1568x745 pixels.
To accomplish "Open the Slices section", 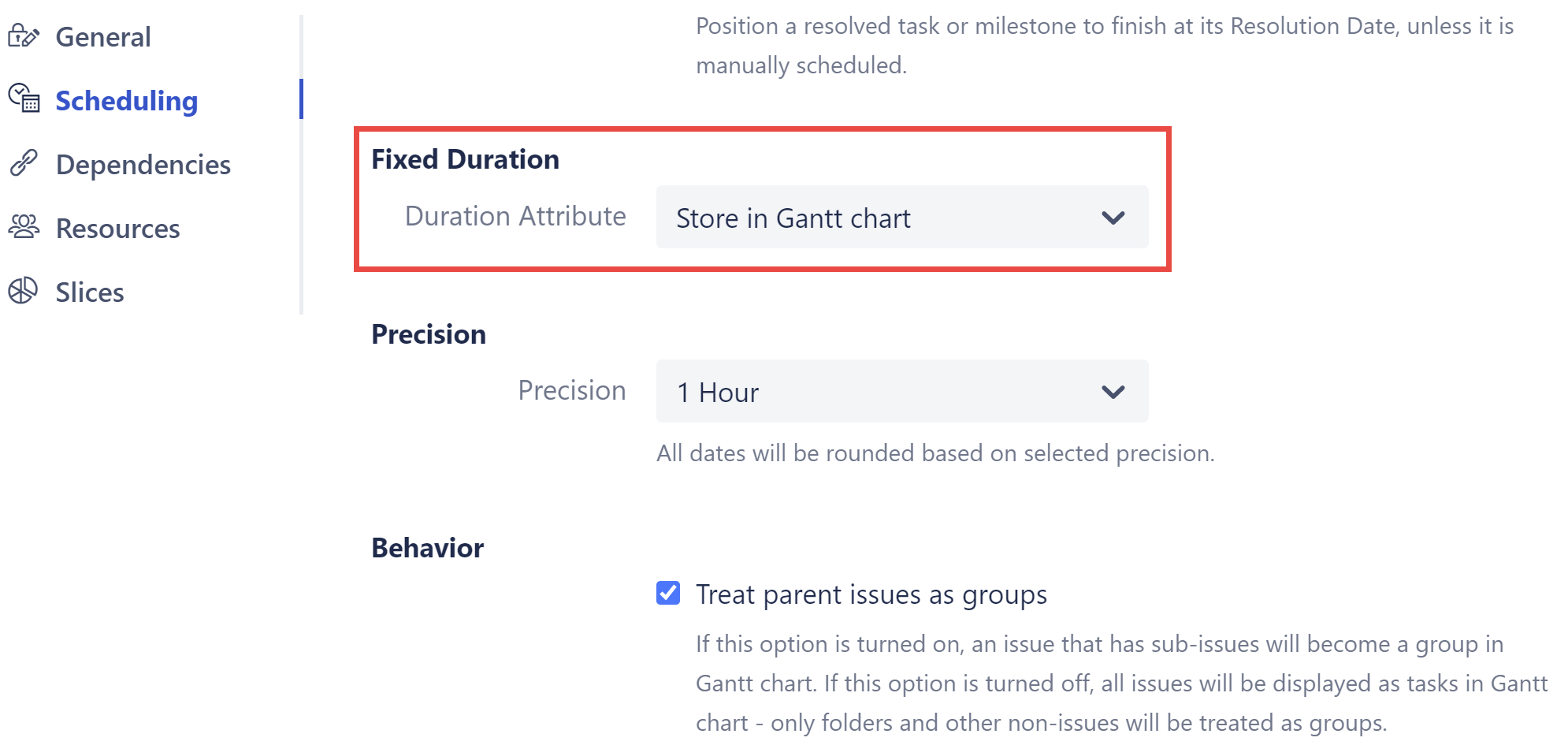I will point(90,292).
